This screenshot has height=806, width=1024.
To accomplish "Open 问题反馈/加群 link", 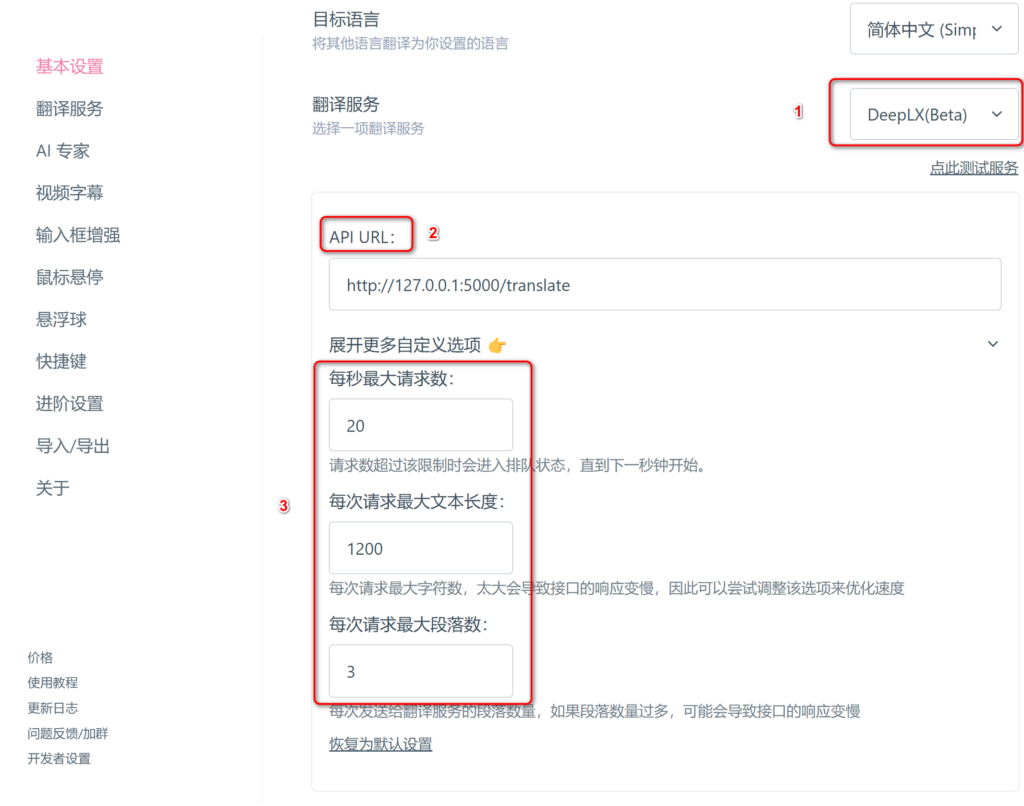I will coord(67,733).
